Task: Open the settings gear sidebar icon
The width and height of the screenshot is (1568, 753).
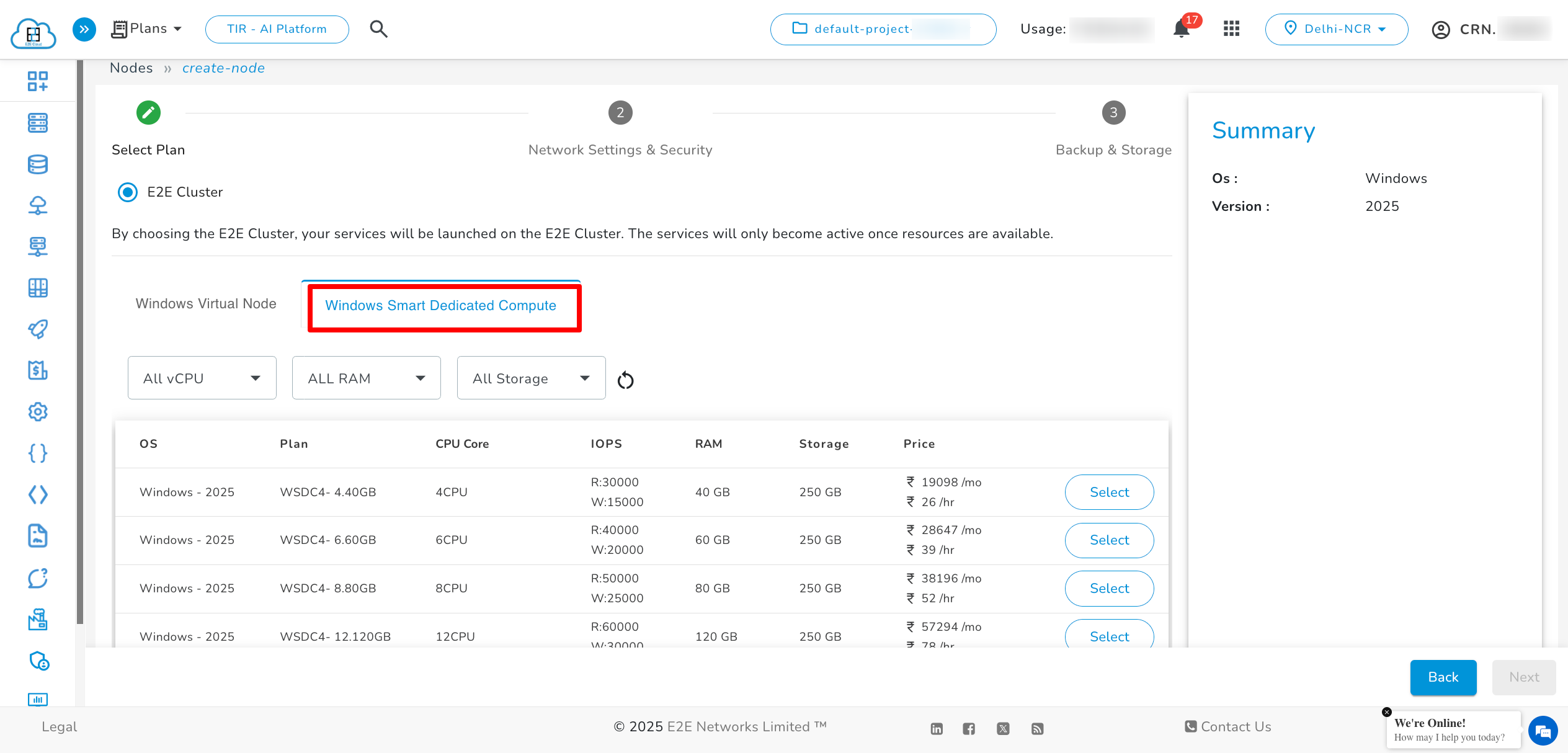Action: coord(38,412)
